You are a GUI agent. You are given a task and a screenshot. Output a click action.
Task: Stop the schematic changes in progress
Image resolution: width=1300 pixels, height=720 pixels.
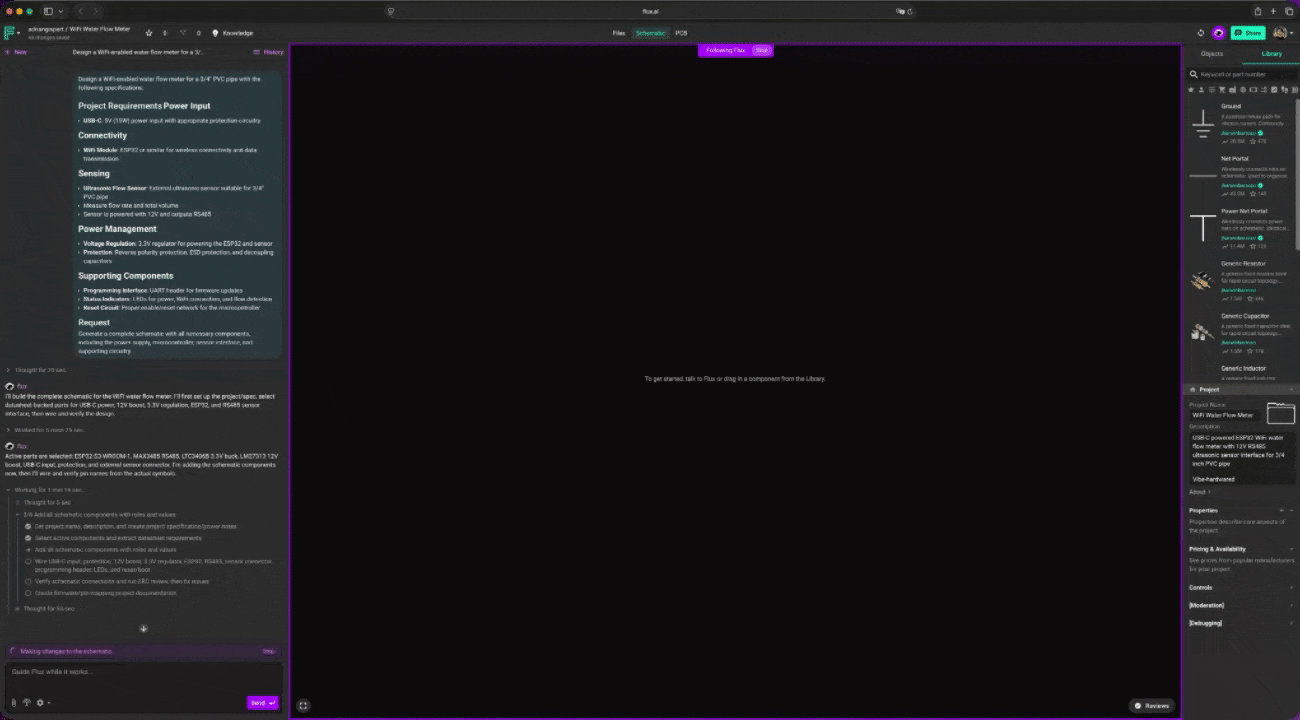(x=268, y=651)
